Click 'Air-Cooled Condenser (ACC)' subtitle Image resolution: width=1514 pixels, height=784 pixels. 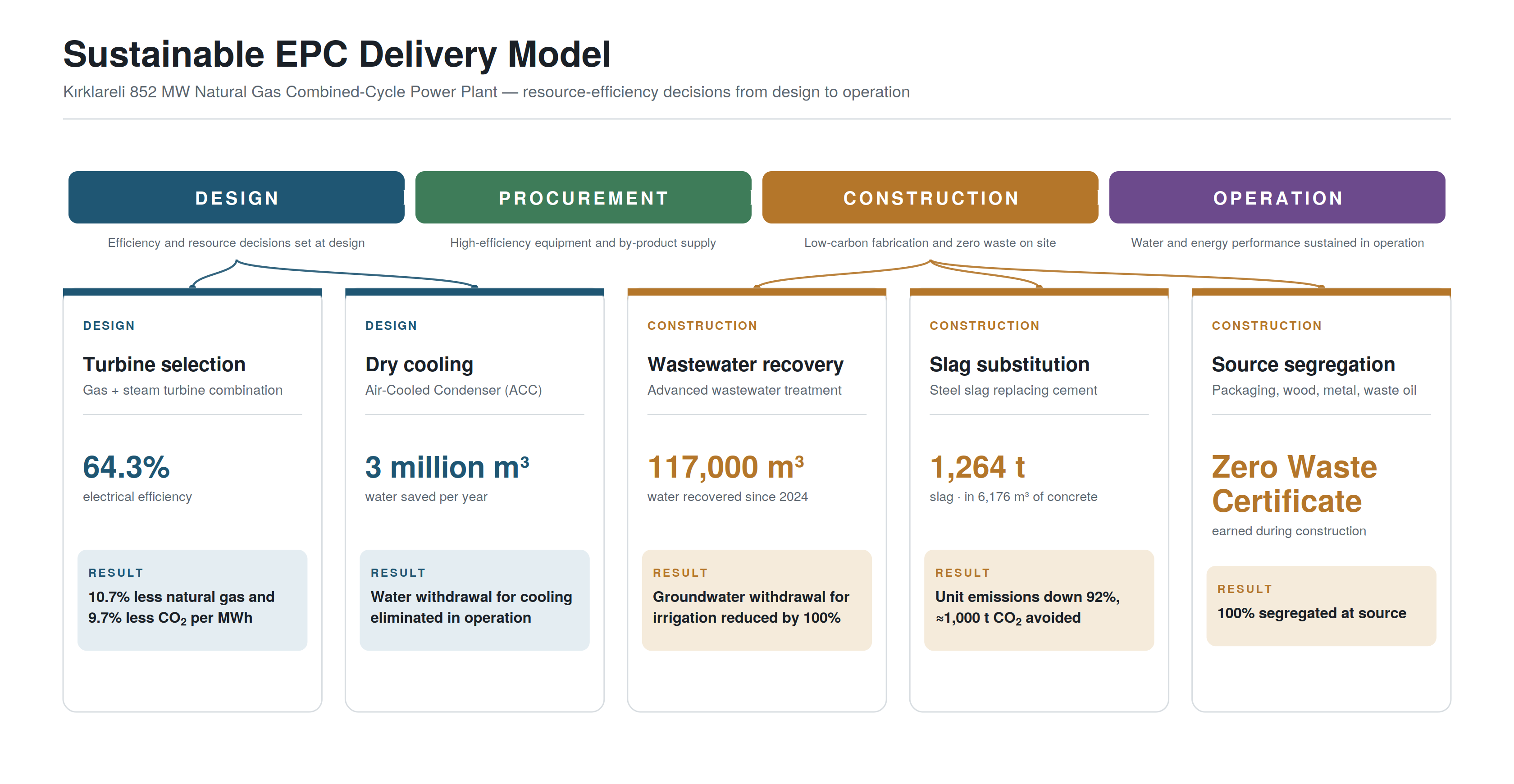coord(453,390)
